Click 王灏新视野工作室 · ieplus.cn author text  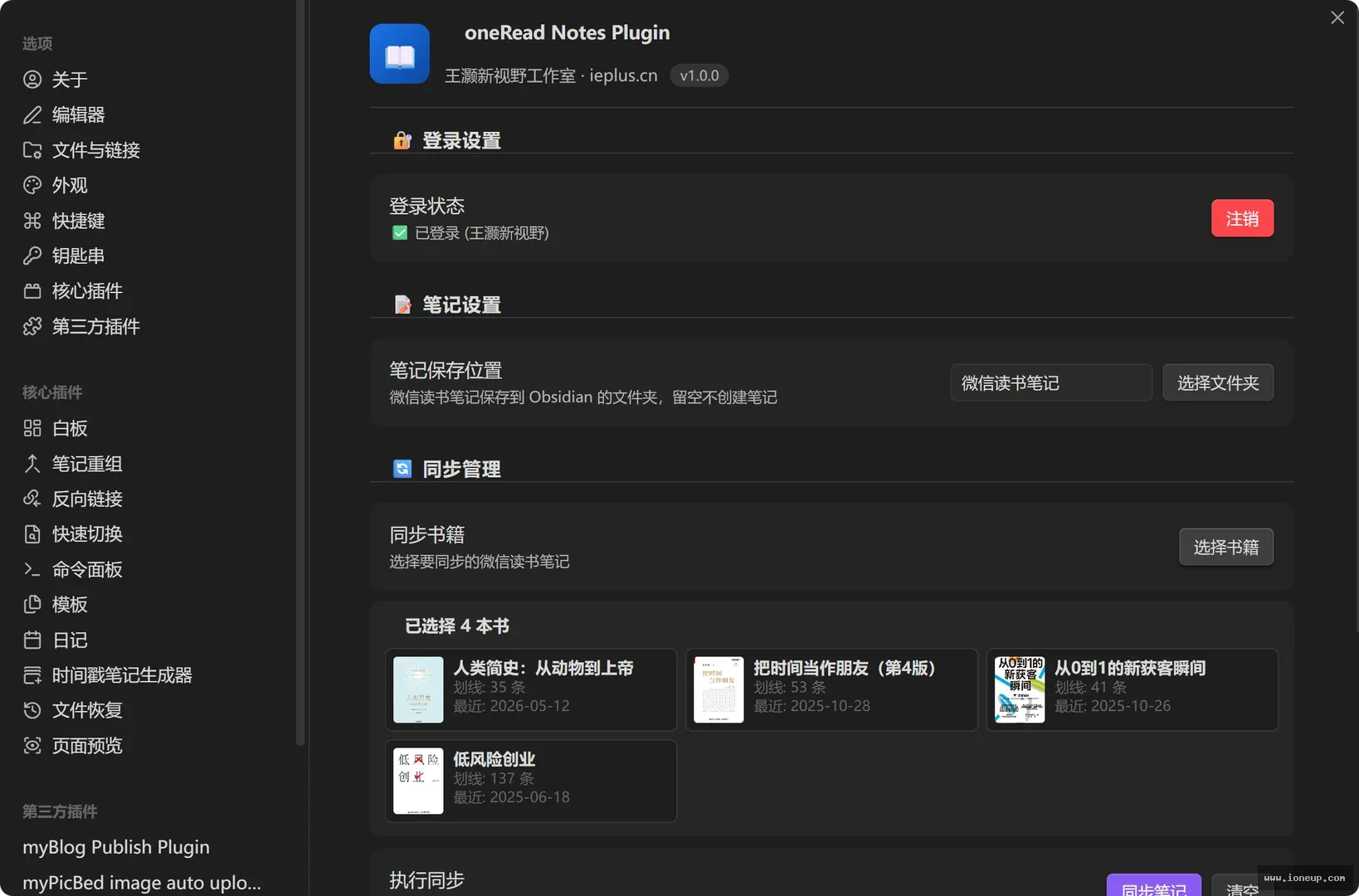point(551,75)
